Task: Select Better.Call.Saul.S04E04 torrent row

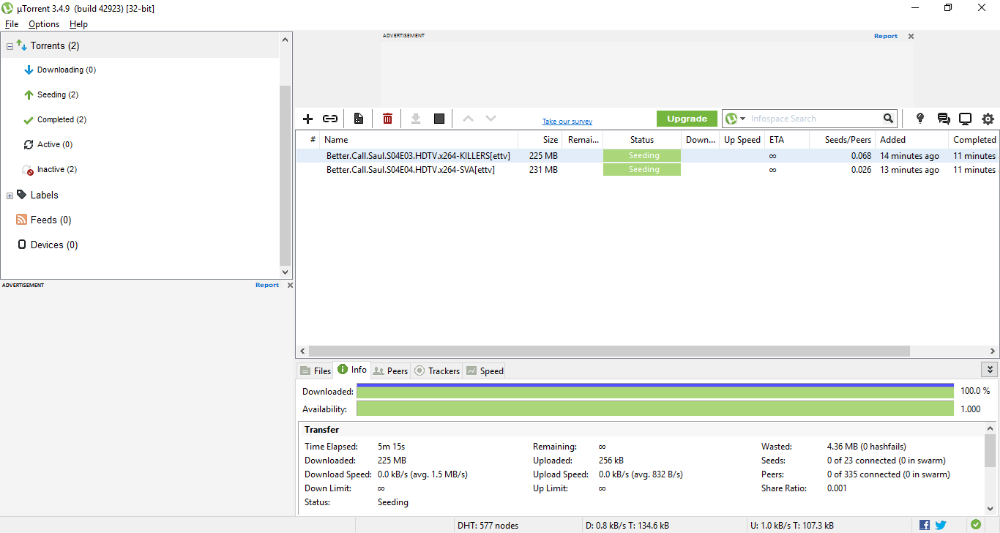Action: point(647,170)
